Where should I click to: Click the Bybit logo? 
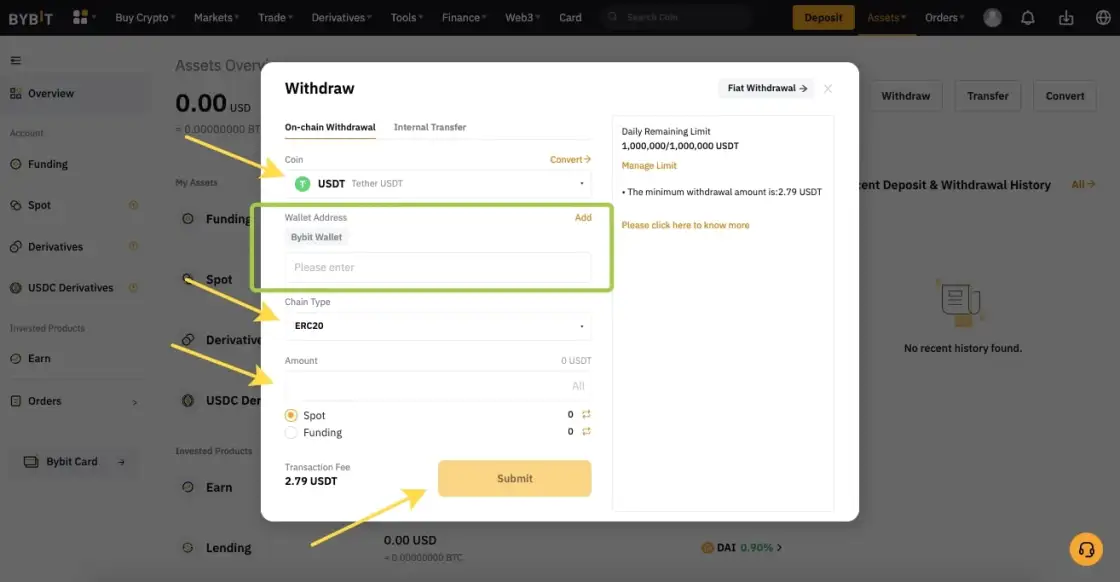coord(31,18)
